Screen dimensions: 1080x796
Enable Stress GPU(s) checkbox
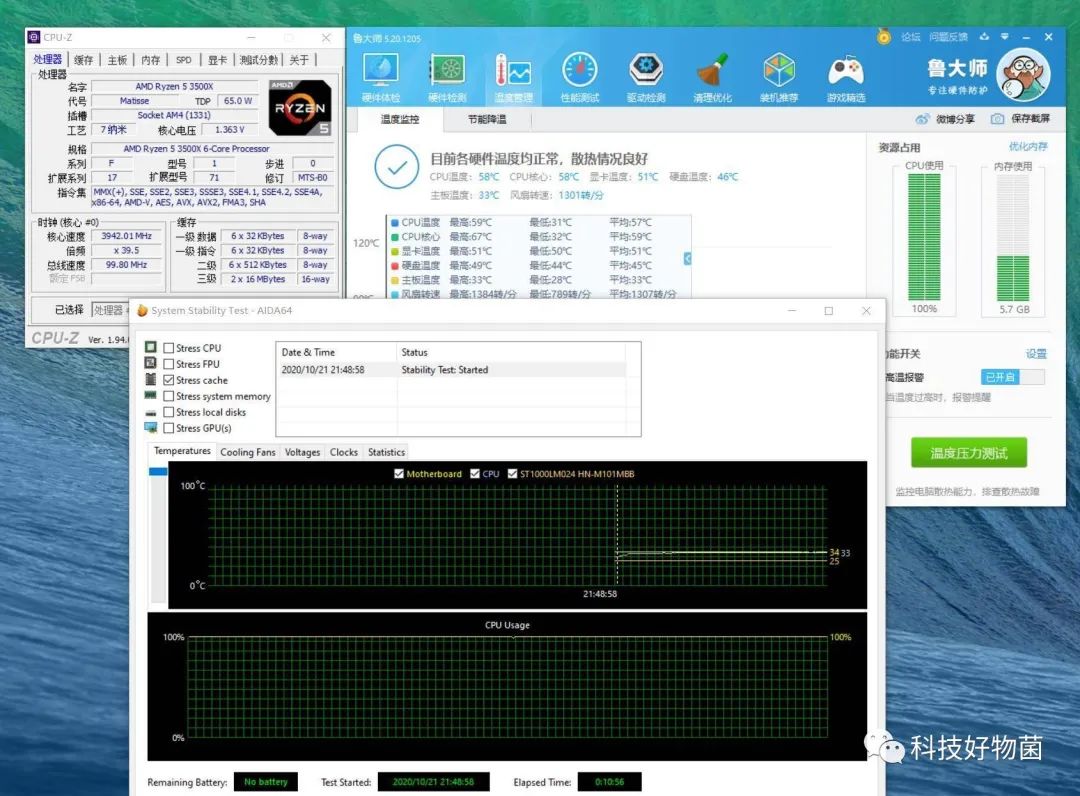pyautogui.click(x=169, y=428)
